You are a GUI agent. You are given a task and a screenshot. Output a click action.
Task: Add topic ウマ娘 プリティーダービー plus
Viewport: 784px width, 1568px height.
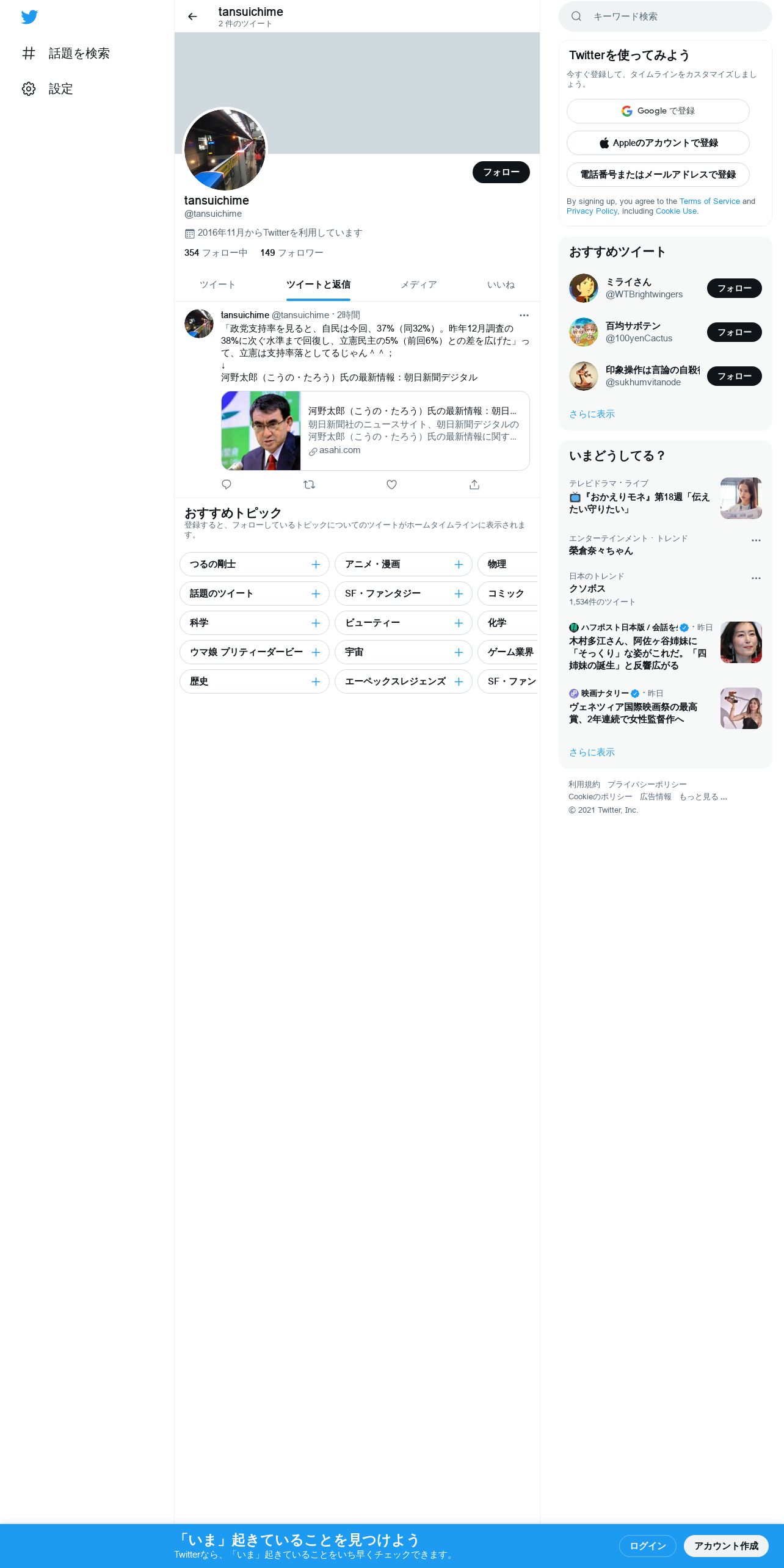click(316, 652)
